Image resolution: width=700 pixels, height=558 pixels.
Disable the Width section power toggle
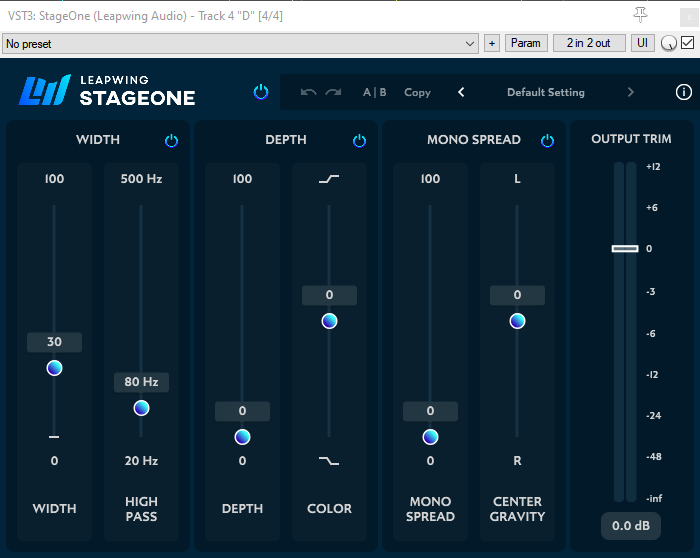(171, 141)
